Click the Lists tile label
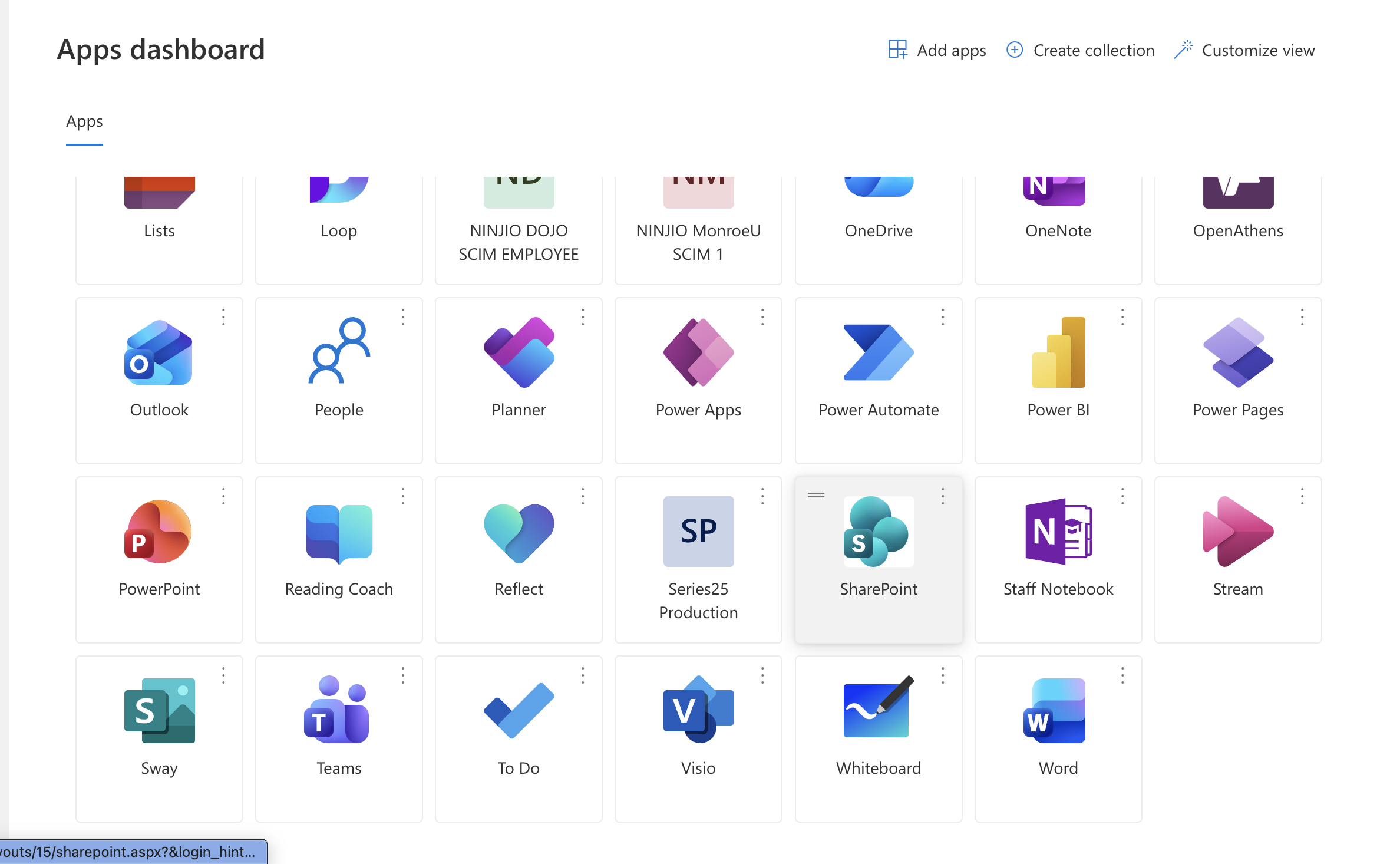 (x=159, y=230)
